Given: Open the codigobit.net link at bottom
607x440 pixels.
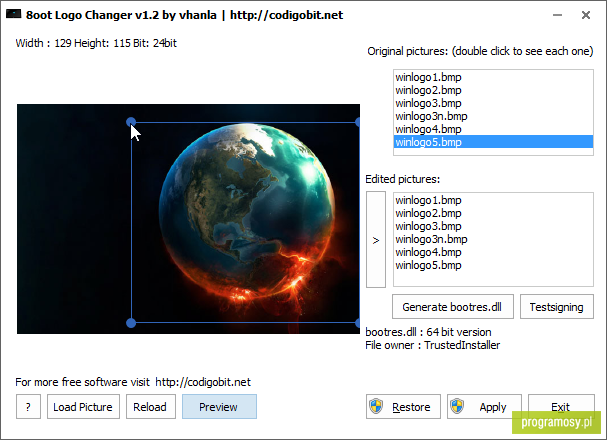Looking at the screenshot, I should (203, 382).
